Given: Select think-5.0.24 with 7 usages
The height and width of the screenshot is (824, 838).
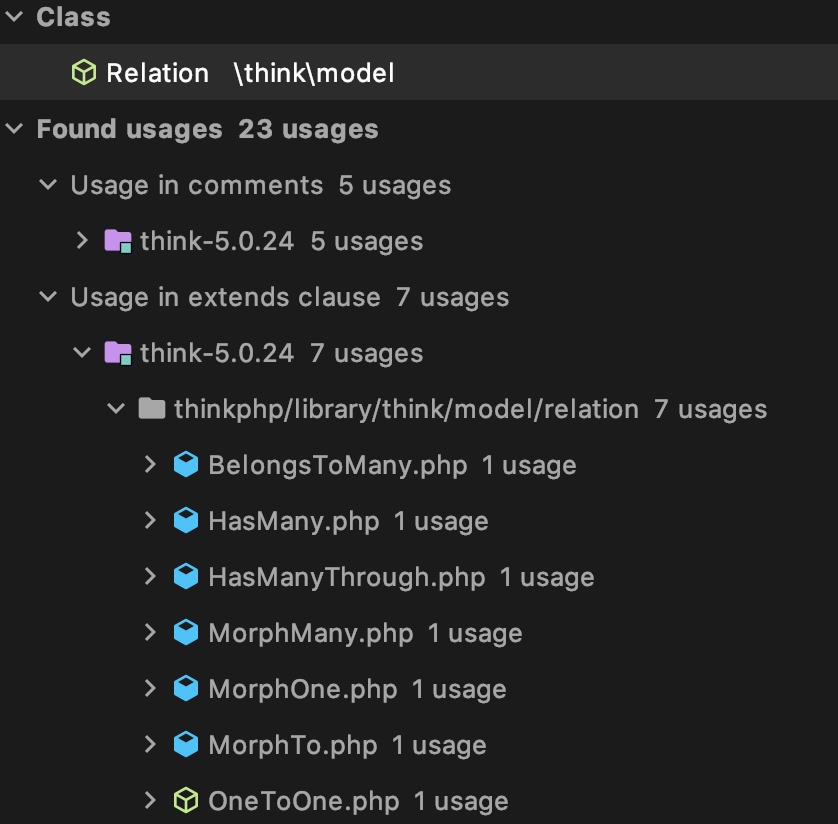Looking at the screenshot, I should pyautogui.click(x=282, y=353).
